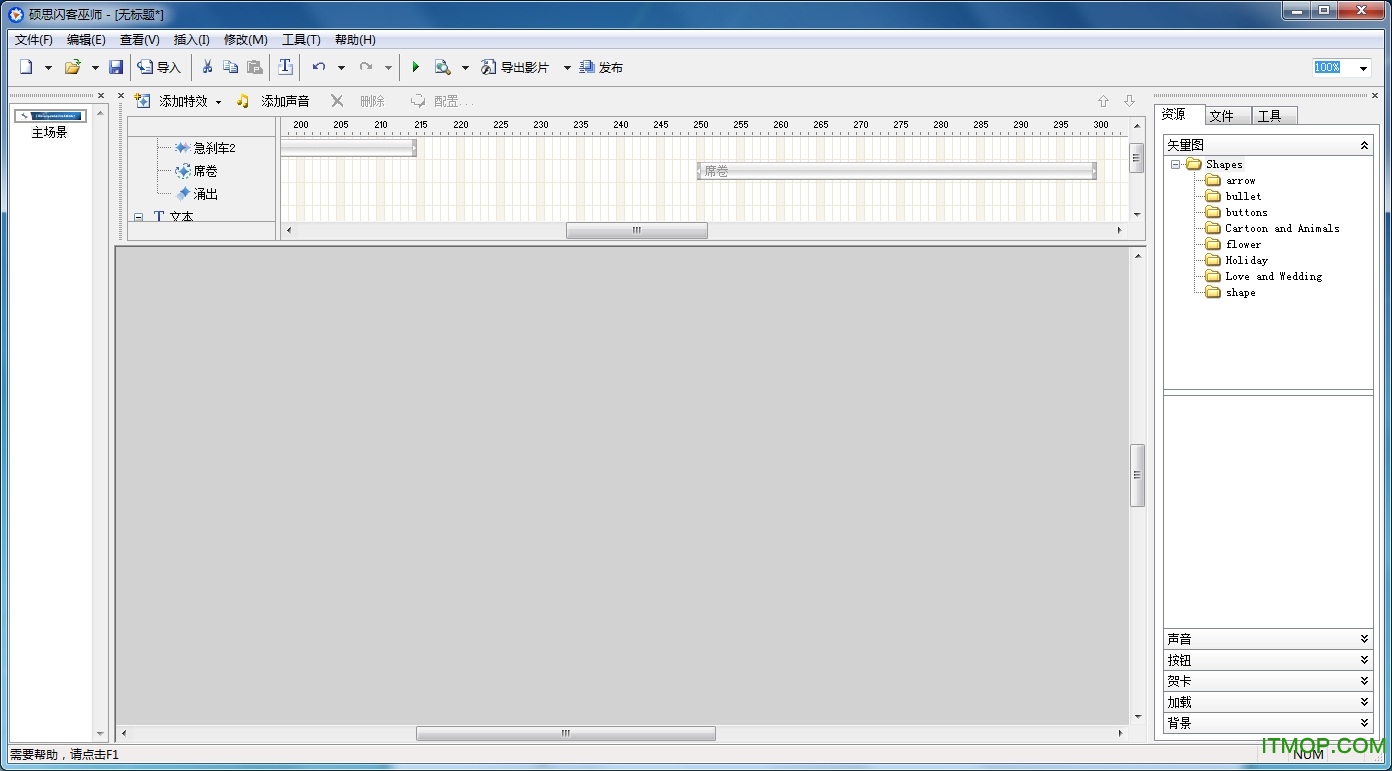Open the Redo history dropdown
Image resolution: width=1392 pixels, height=771 pixels.
[388, 68]
